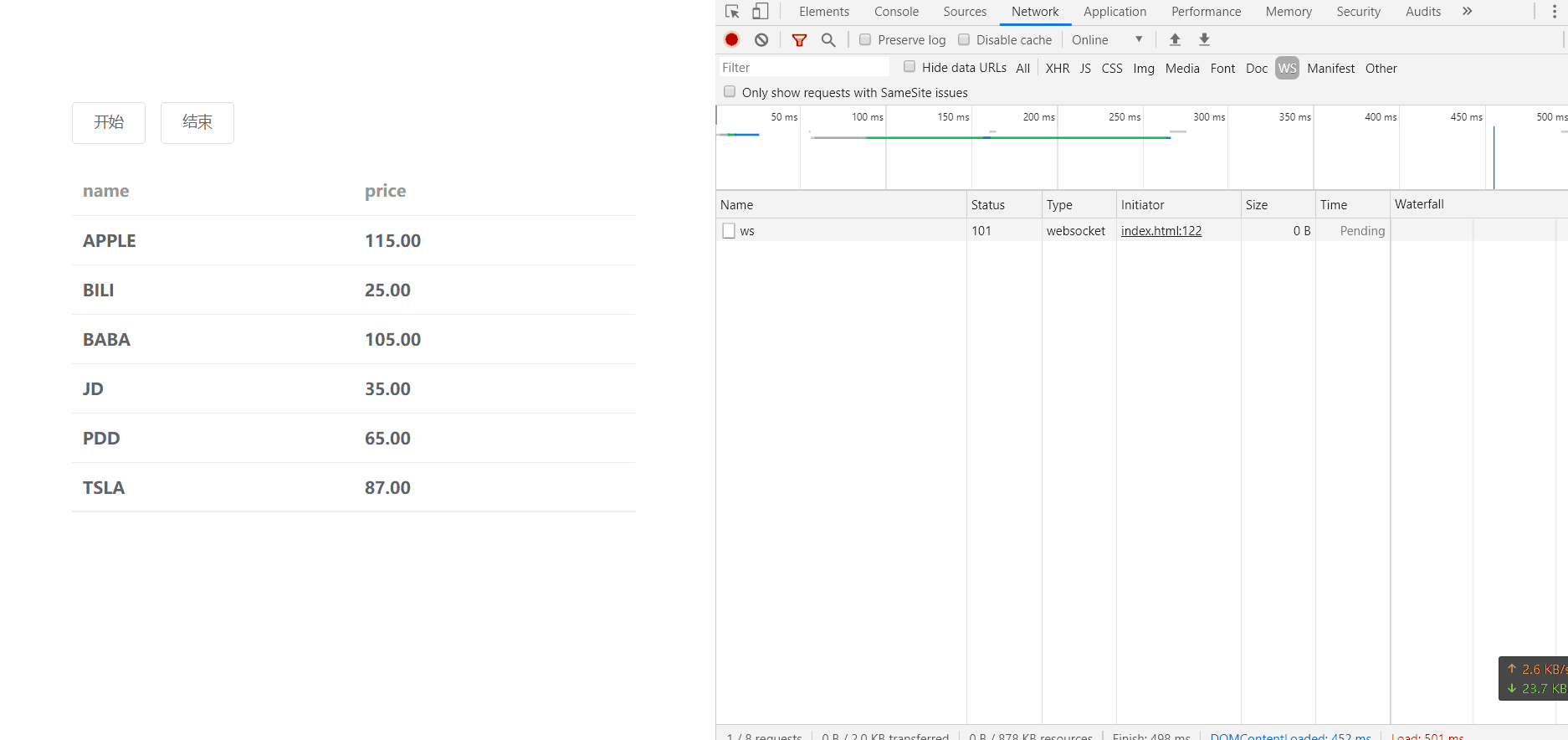Viewport: 1568px width, 740px height.
Task: Sort requests by Size column
Action: (1278, 205)
